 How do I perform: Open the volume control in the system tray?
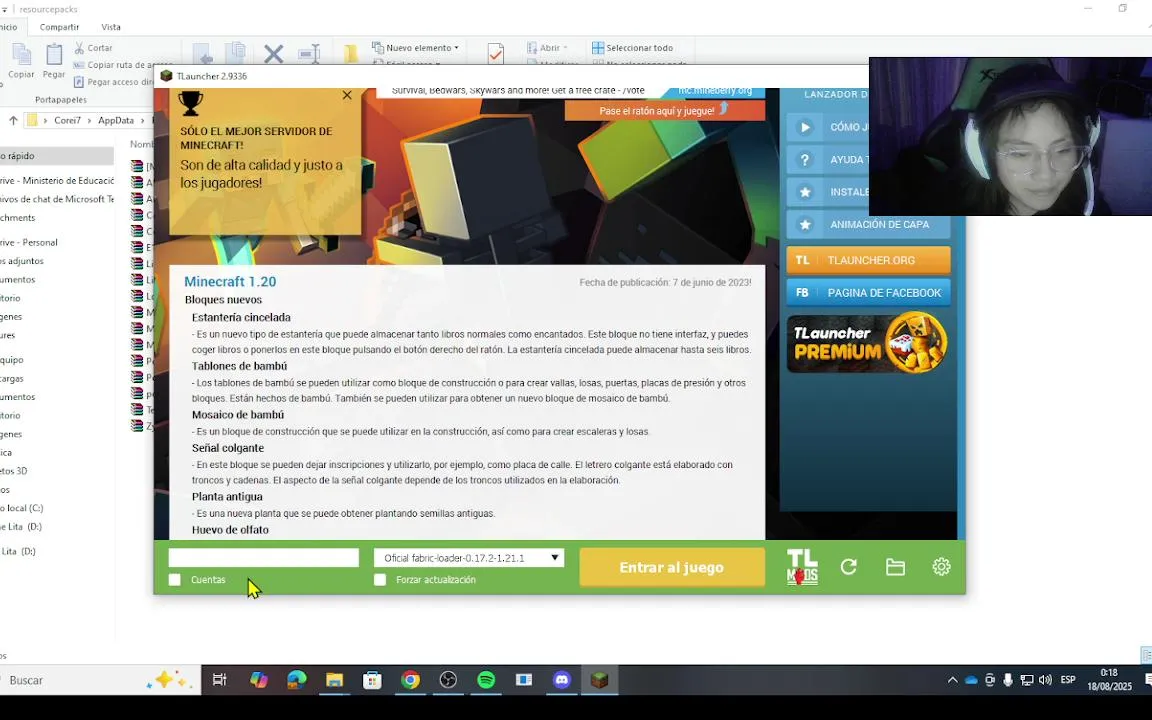pyautogui.click(x=1045, y=680)
